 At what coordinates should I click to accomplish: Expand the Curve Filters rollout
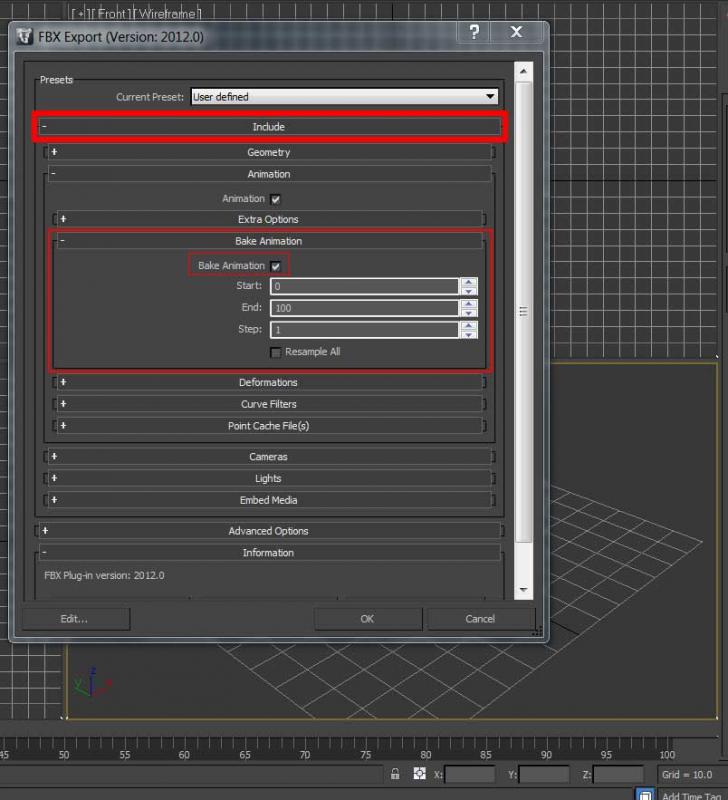(x=269, y=404)
